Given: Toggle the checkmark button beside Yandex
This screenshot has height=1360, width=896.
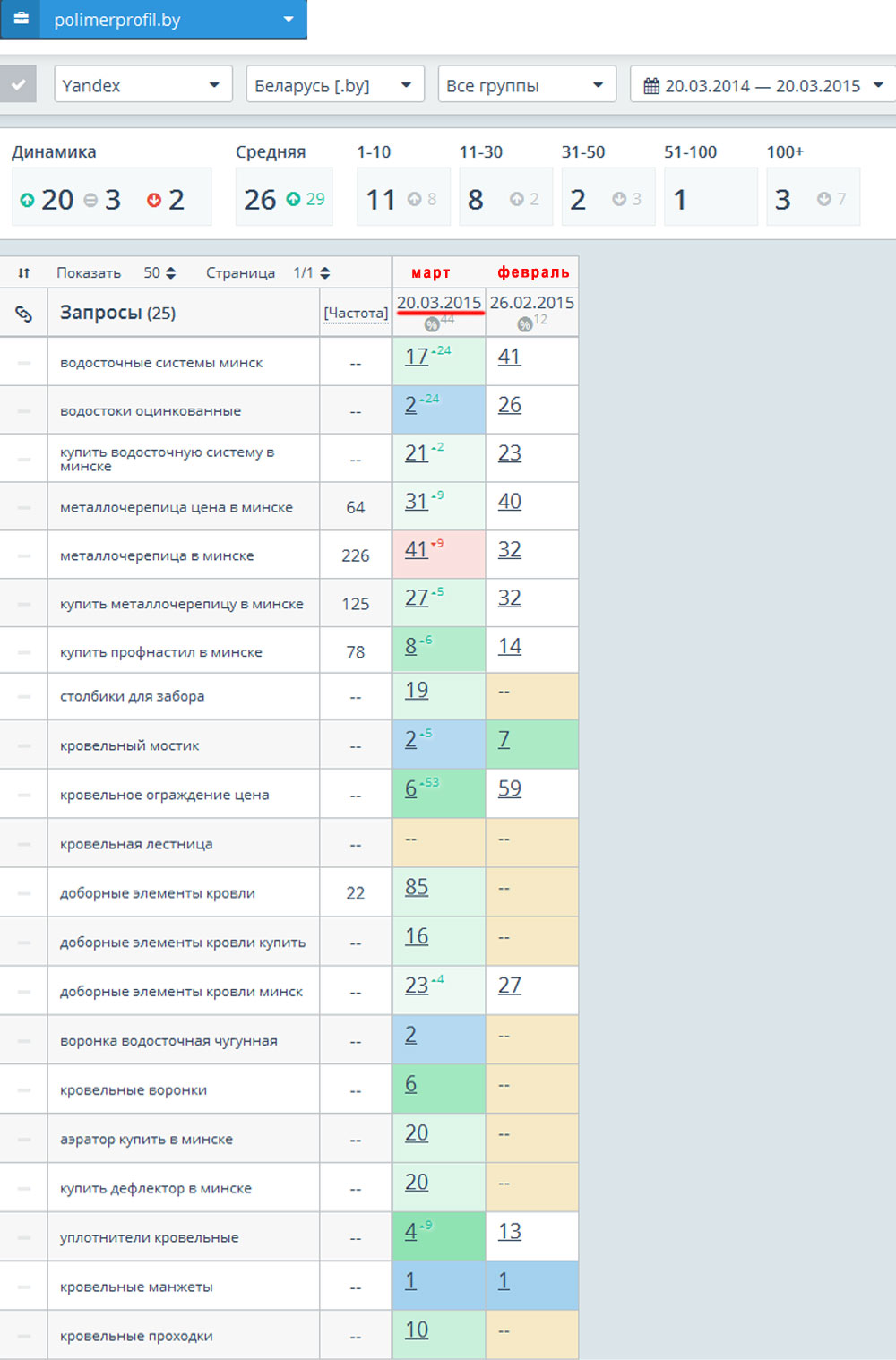Looking at the screenshot, I should coord(18,85).
